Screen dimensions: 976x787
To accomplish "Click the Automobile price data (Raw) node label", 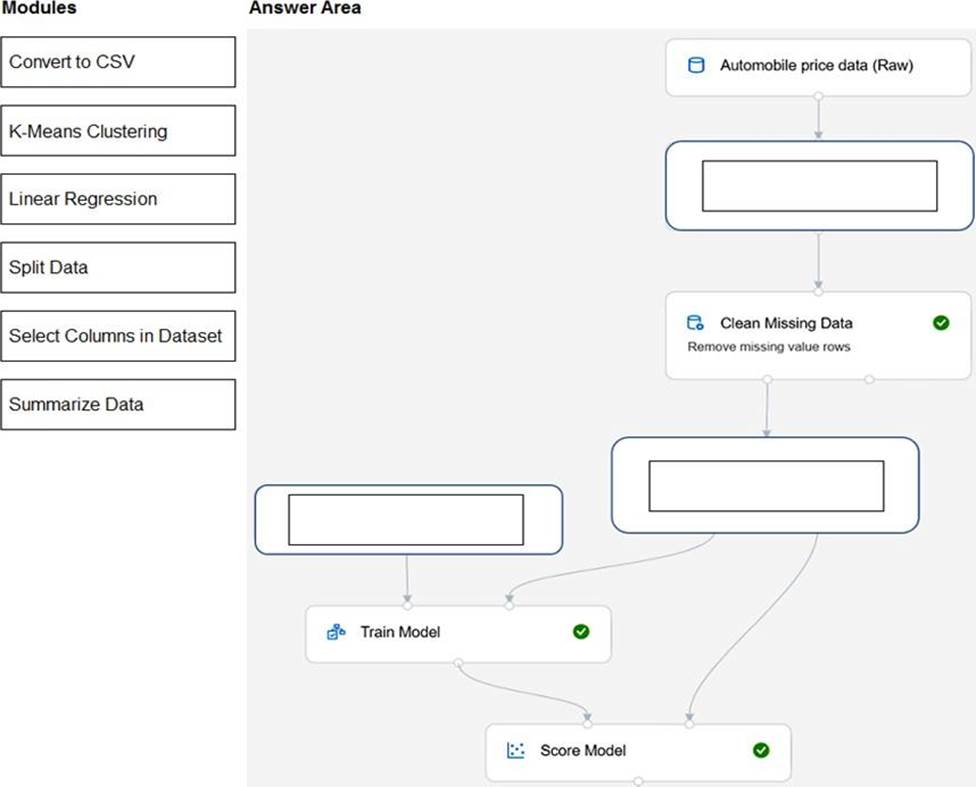I will click(x=816, y=66).
